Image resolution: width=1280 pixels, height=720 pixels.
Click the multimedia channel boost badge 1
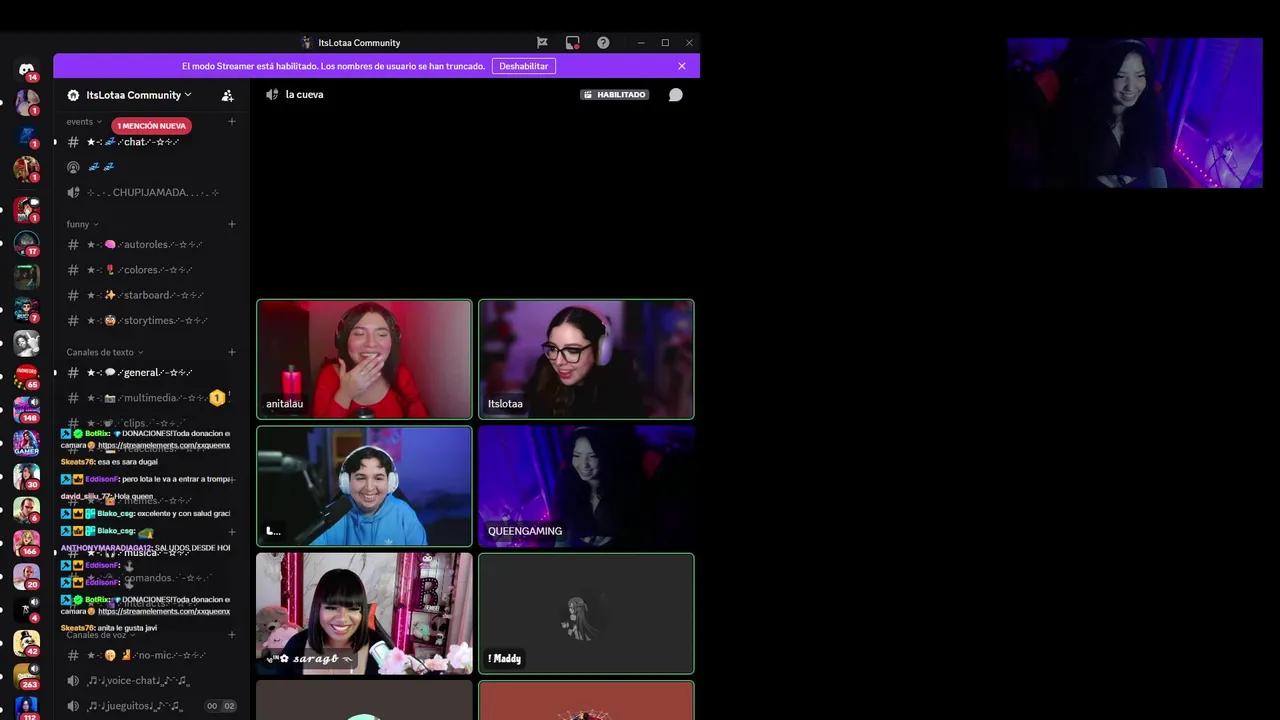[217, 398]
